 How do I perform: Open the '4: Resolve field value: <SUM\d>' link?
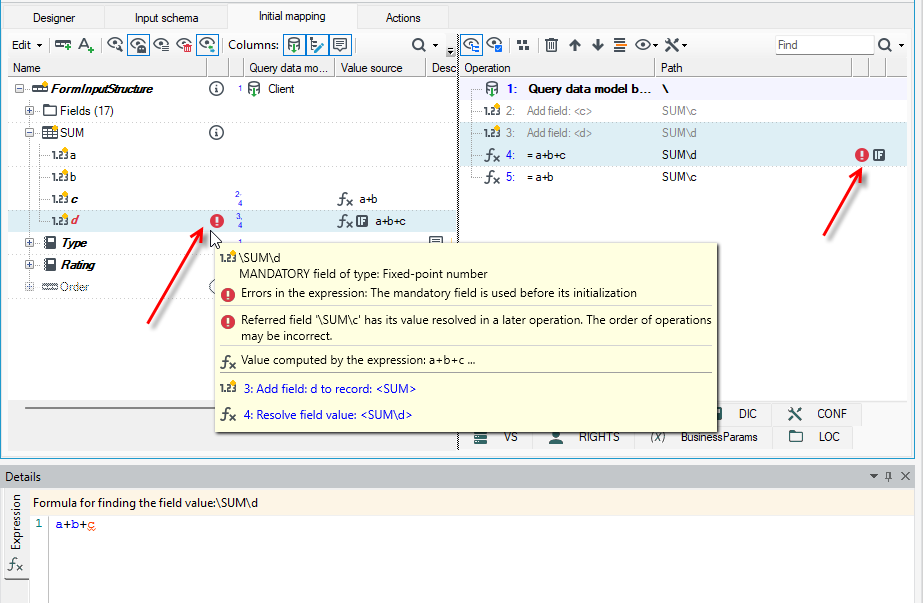328,415
